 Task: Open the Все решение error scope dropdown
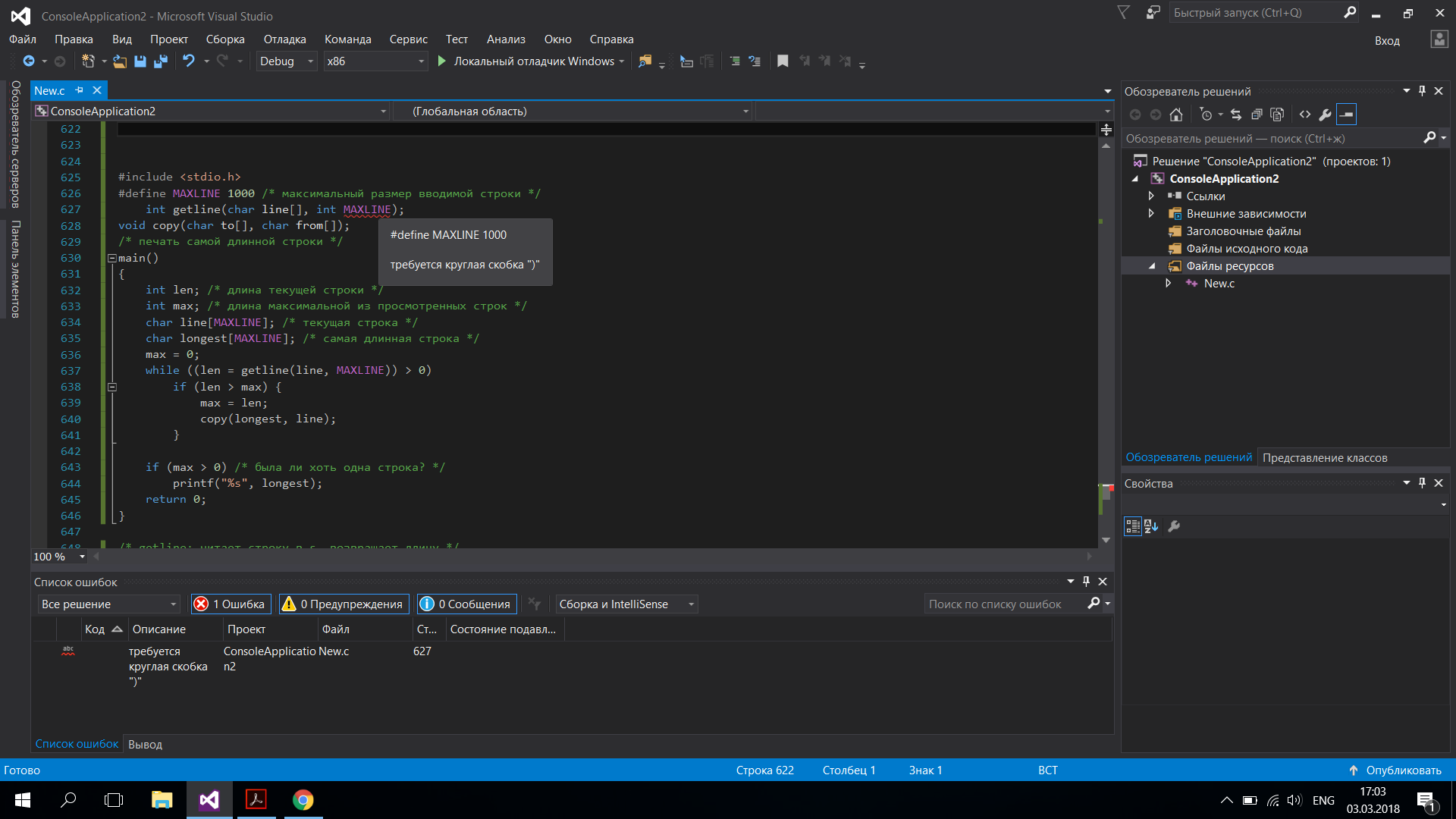109,604
